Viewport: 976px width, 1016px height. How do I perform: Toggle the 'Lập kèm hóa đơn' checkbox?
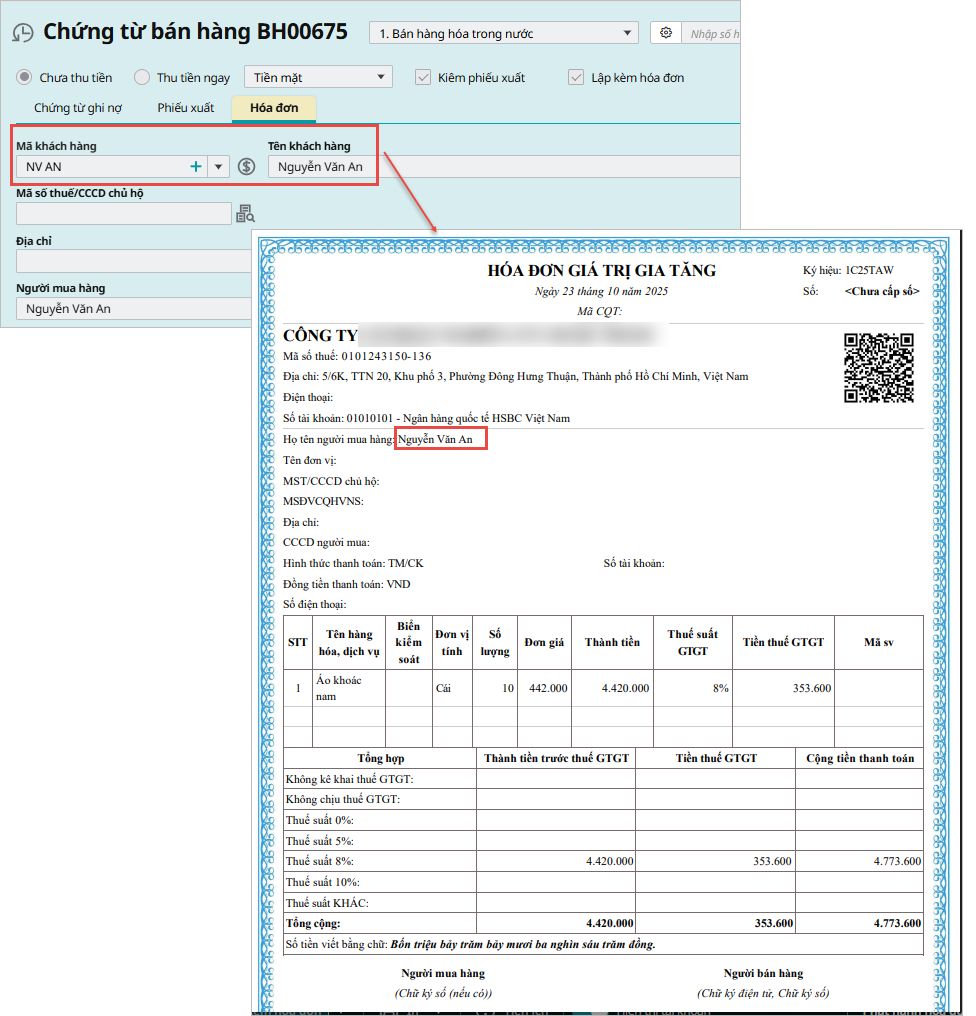575,77
